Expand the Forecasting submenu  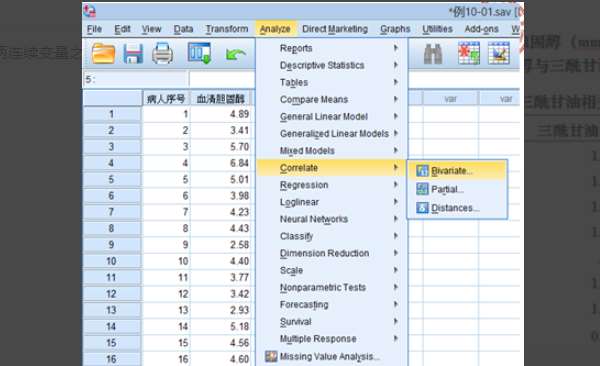coord(331,304)
